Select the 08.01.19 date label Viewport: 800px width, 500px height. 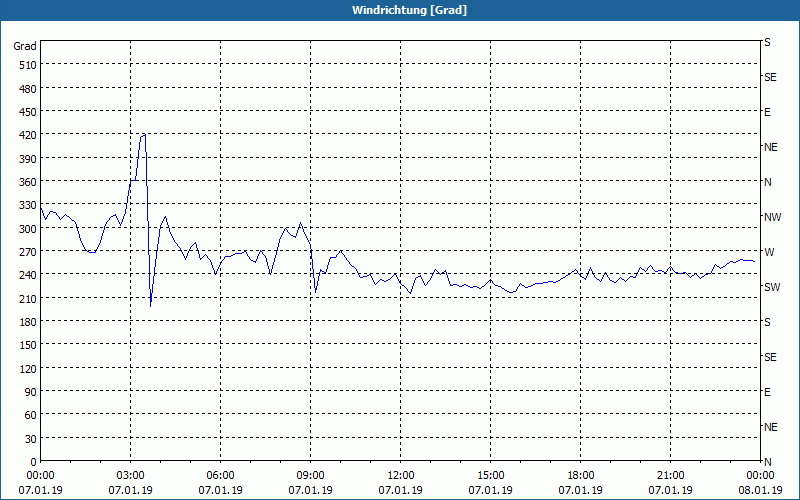pyautogui.click(x=760, y=490)
